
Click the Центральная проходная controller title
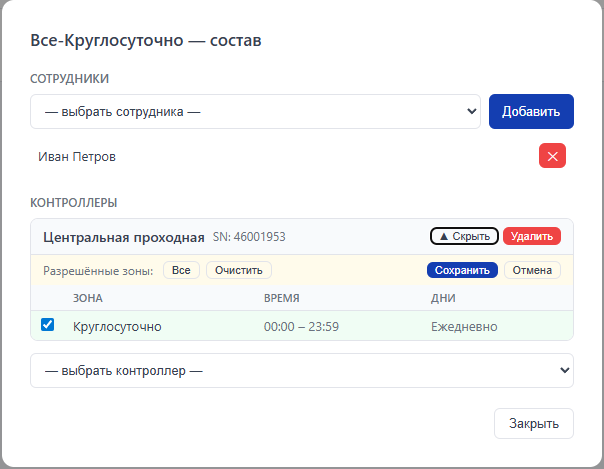[124, 237]
